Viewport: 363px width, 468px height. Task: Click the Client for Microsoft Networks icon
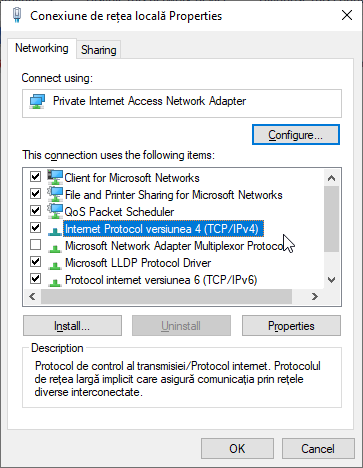coord(55,177)
